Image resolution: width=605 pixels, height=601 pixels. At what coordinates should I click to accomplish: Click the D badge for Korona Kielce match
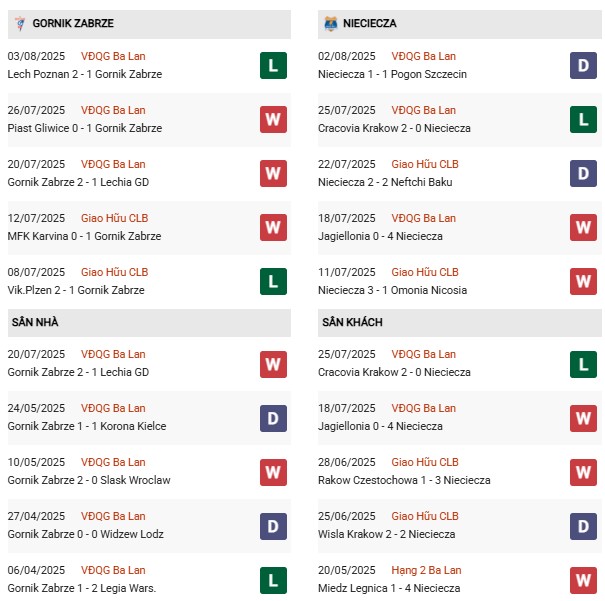tap(273, 418)
